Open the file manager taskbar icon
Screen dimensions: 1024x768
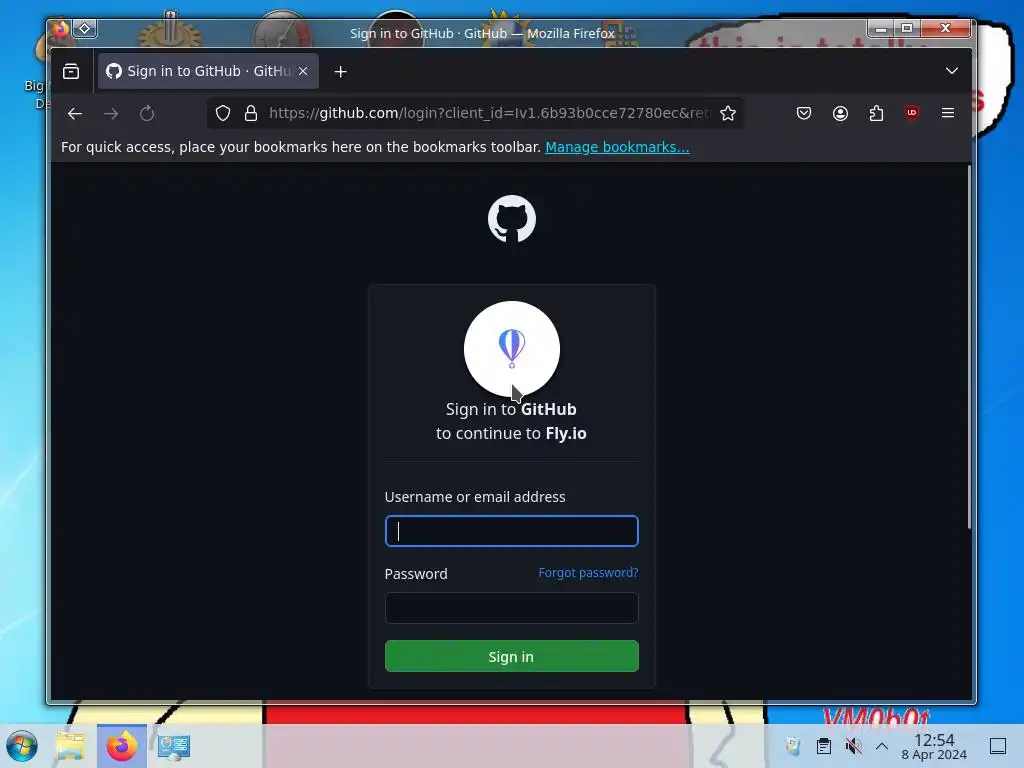(71, 746)
